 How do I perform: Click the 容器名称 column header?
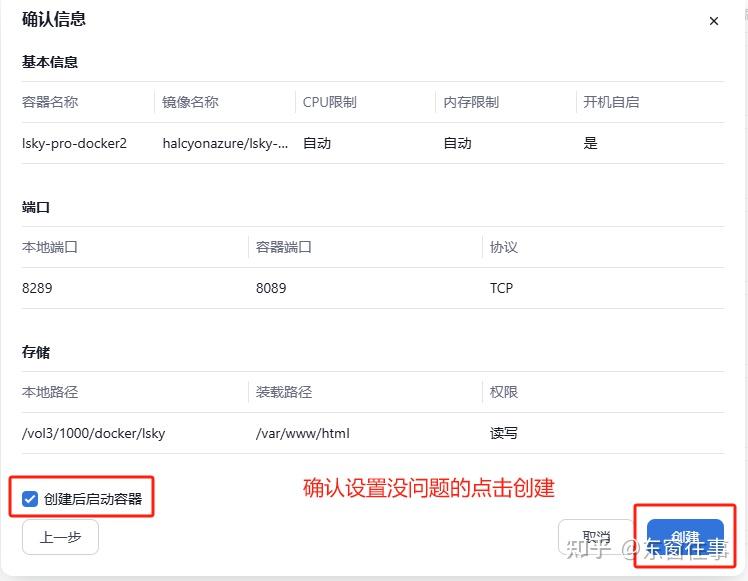[50, 102]
